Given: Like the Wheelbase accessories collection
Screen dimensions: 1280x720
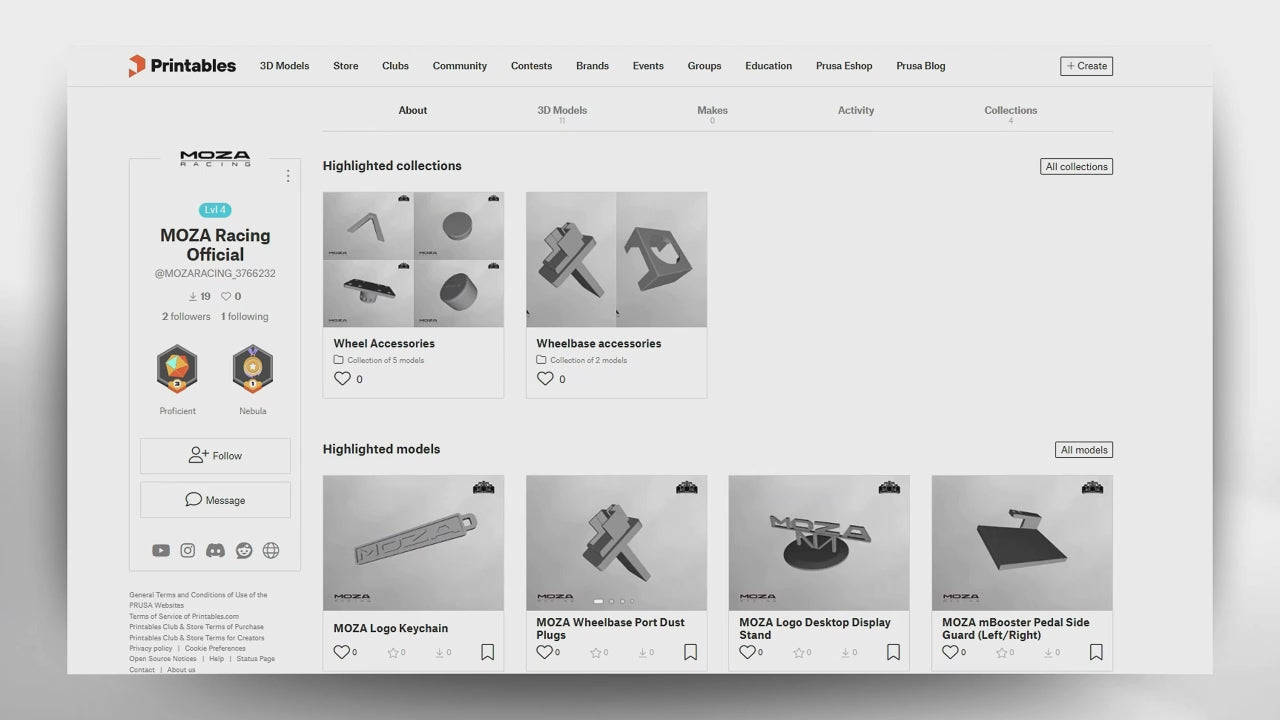Looking at the screenshot, I should pos(545,379).
